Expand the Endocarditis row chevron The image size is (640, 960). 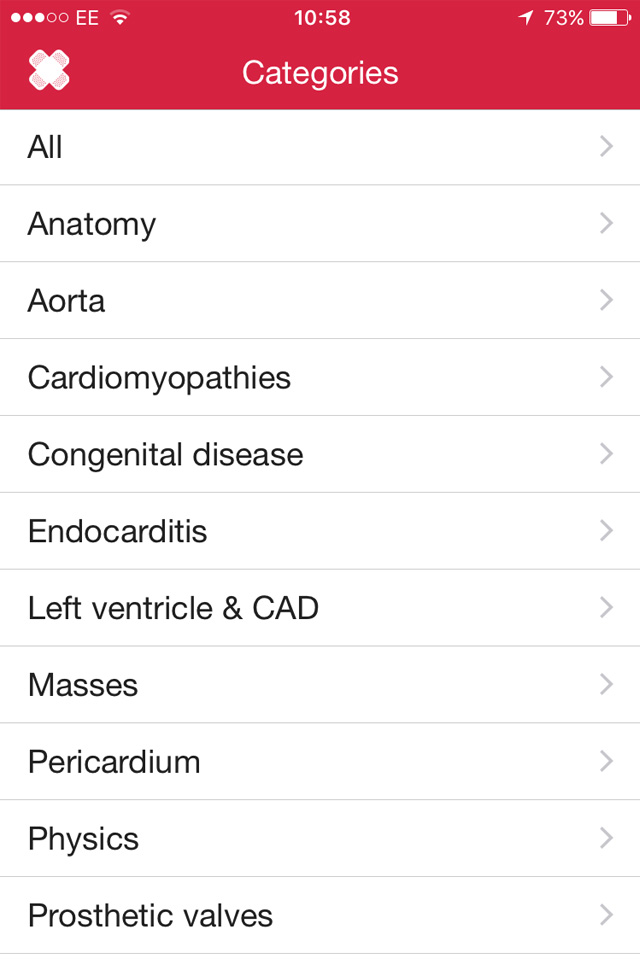(x=606, y=531)
